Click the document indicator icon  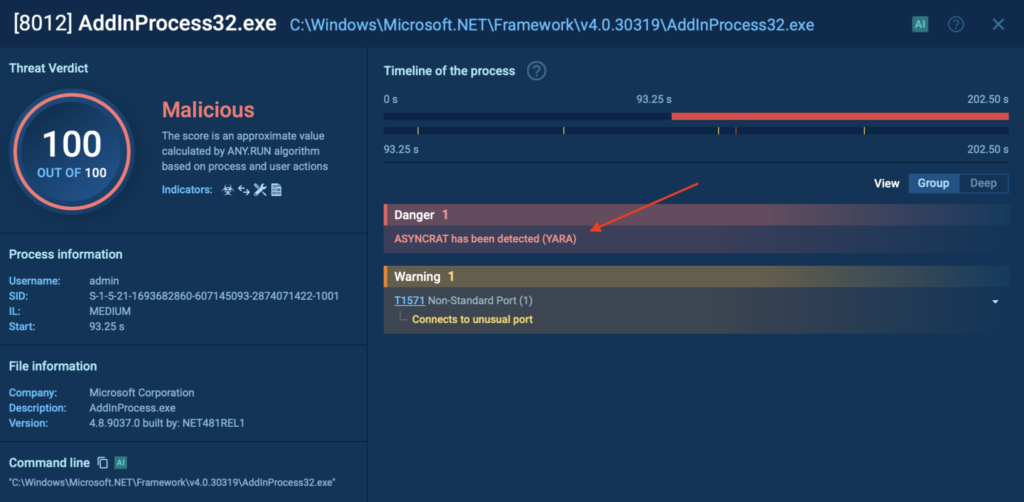click(276, 190)
